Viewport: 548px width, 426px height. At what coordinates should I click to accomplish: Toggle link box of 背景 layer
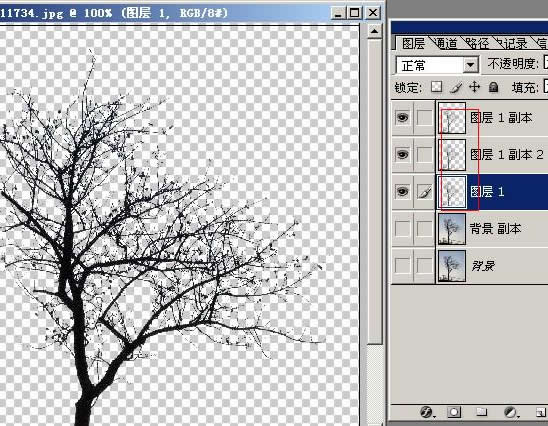pyautogui.click(x=424, y=266)
